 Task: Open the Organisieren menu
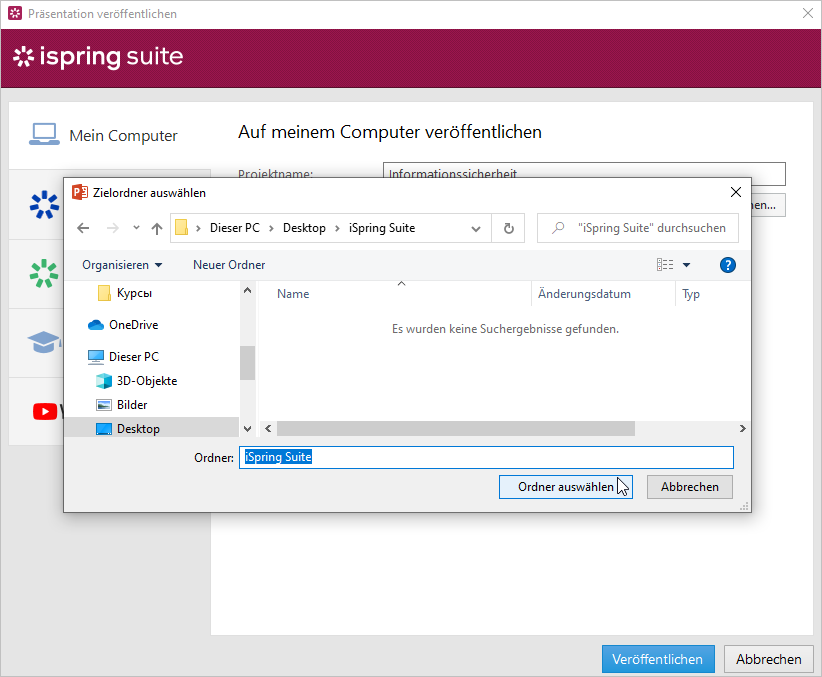(122, 265)
